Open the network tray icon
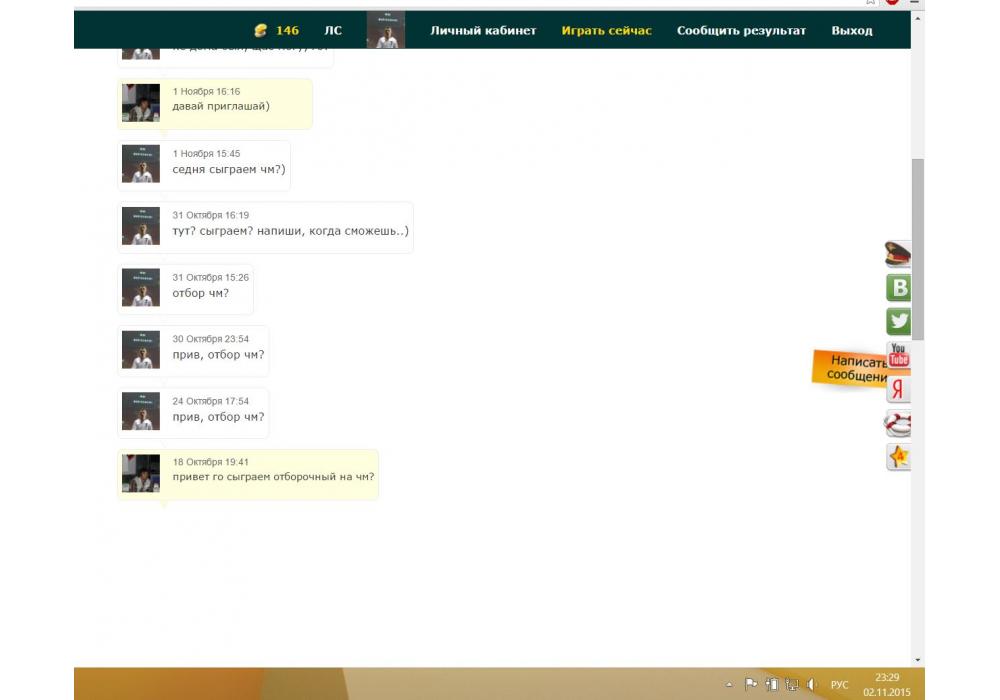This screenshot has height=700, width=1000. 791,685
